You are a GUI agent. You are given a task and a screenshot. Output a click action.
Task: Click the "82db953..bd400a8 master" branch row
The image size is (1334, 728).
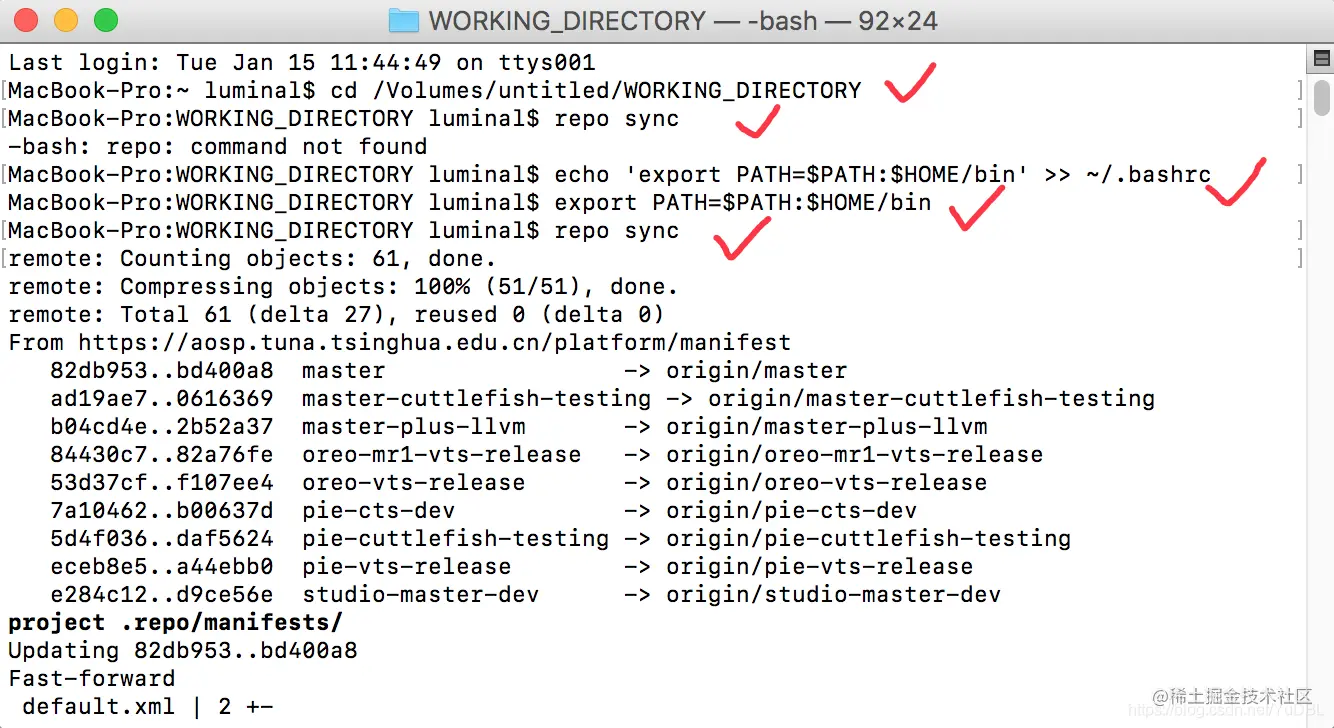[x=449, y=371]
